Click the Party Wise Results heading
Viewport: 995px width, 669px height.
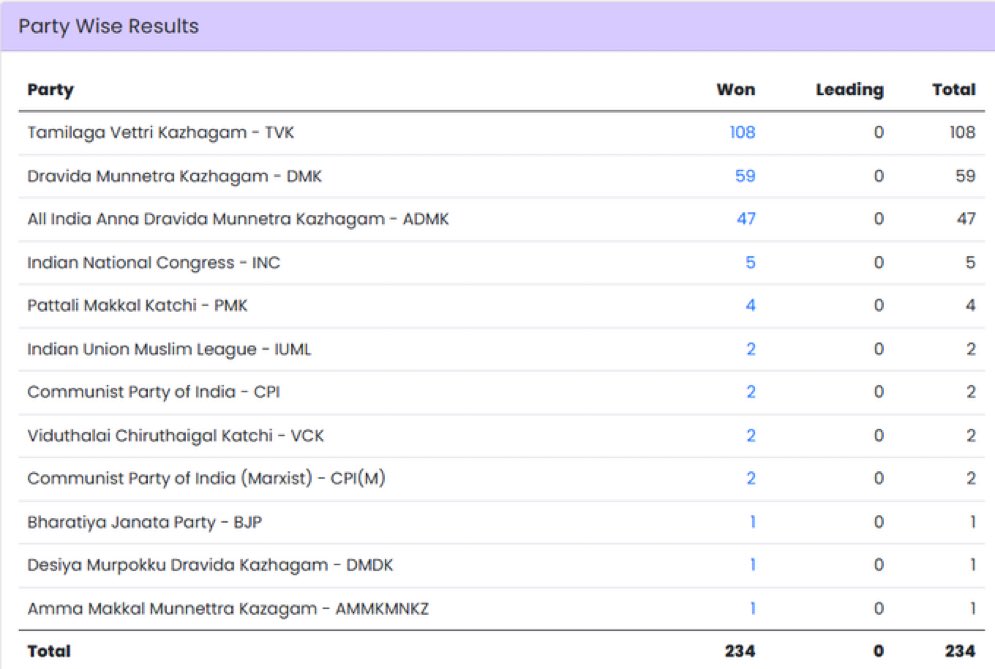[x=109, y=26]
